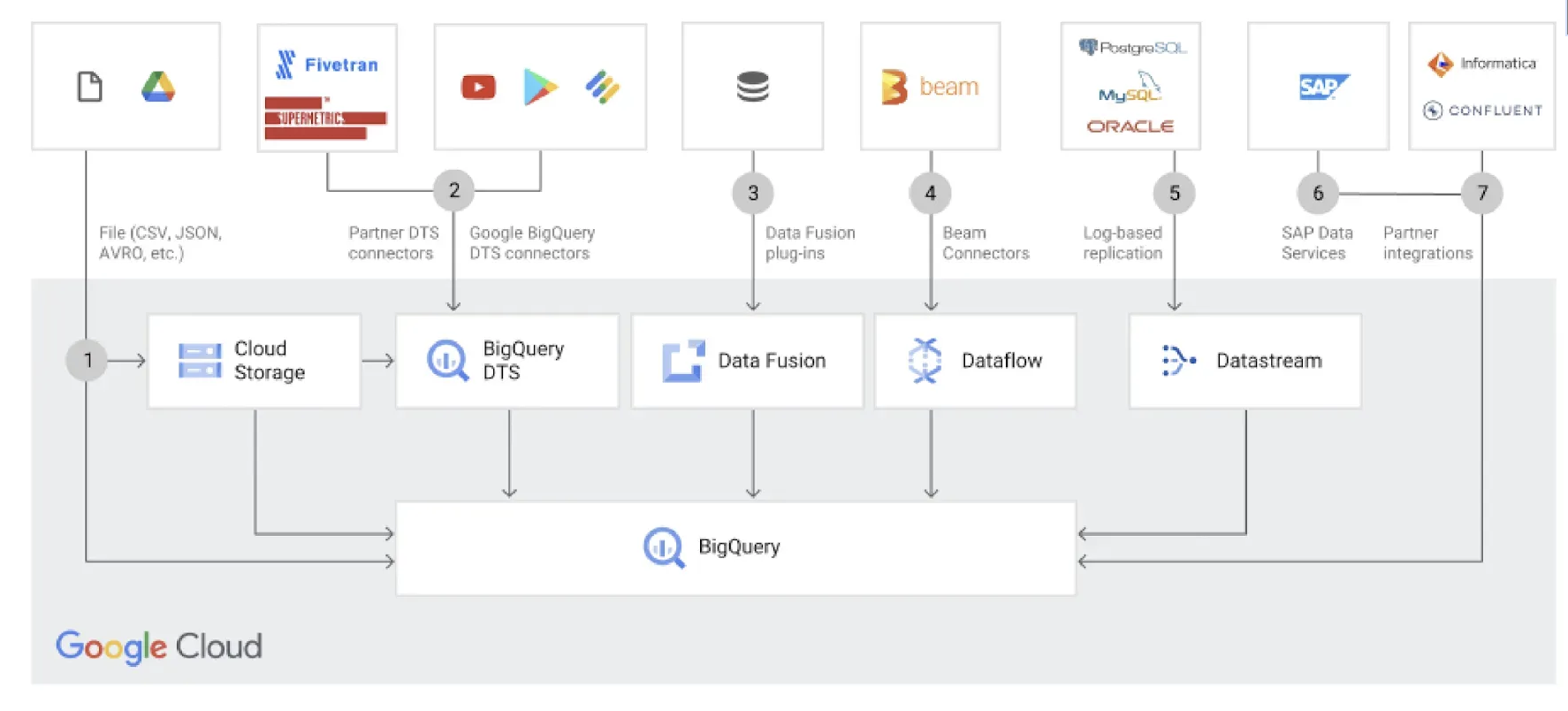Click the 'Beam Connectors' caption
The height and width of the screenshot is (711, 1568).
[x=986, y=243]
